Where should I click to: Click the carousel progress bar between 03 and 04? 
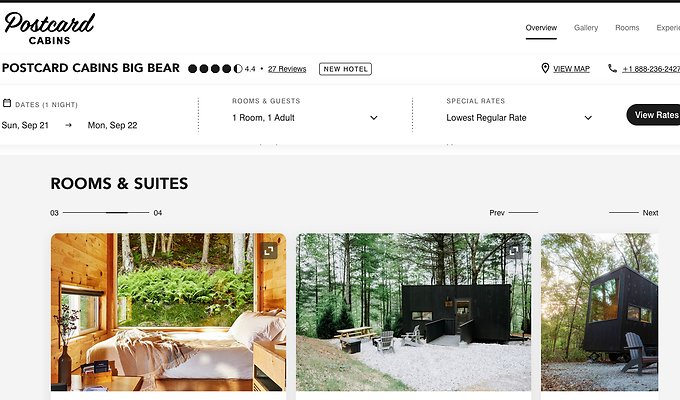[106, 213]
